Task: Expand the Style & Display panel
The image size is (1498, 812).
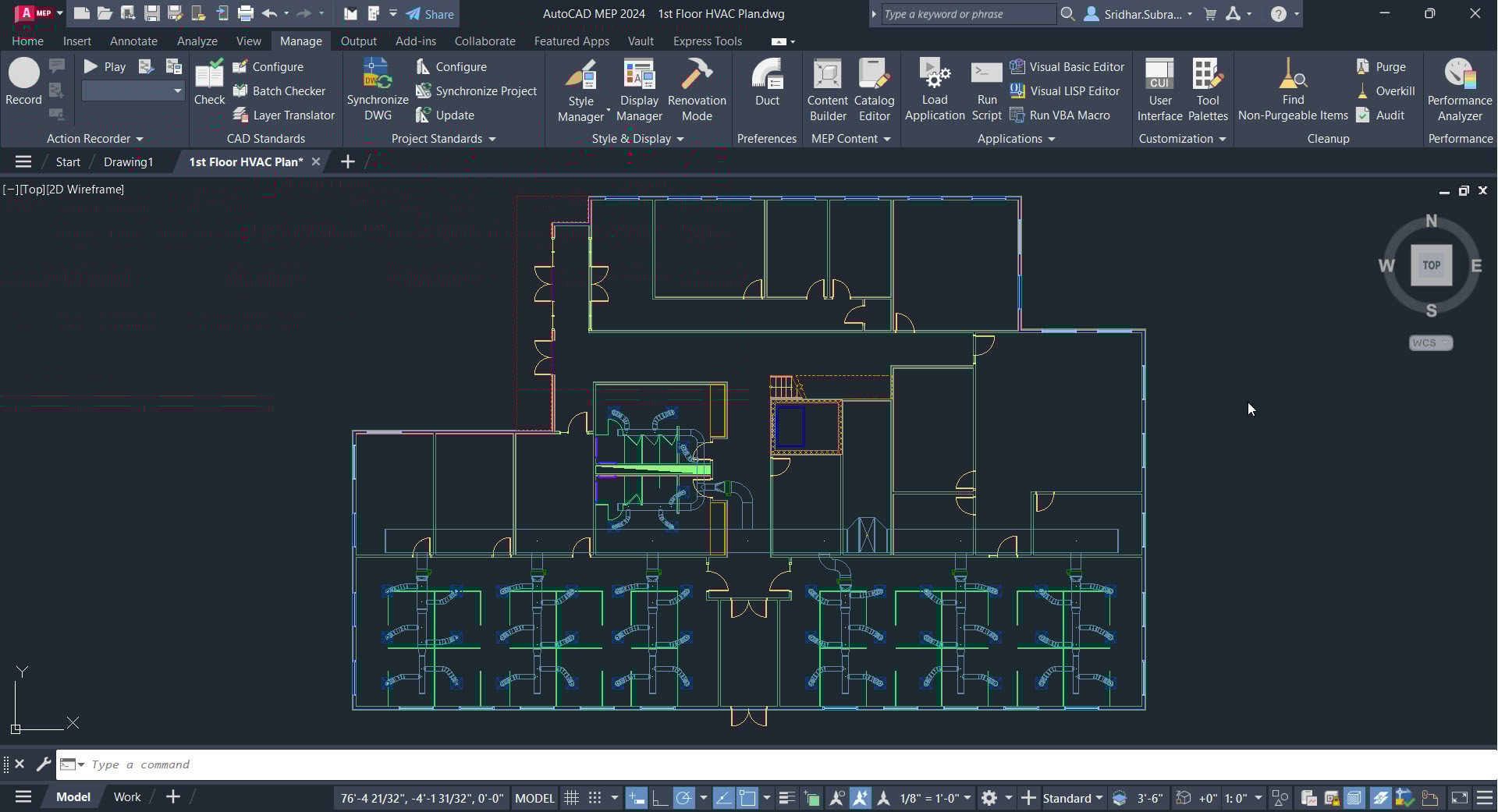Action: coord(637,139)
